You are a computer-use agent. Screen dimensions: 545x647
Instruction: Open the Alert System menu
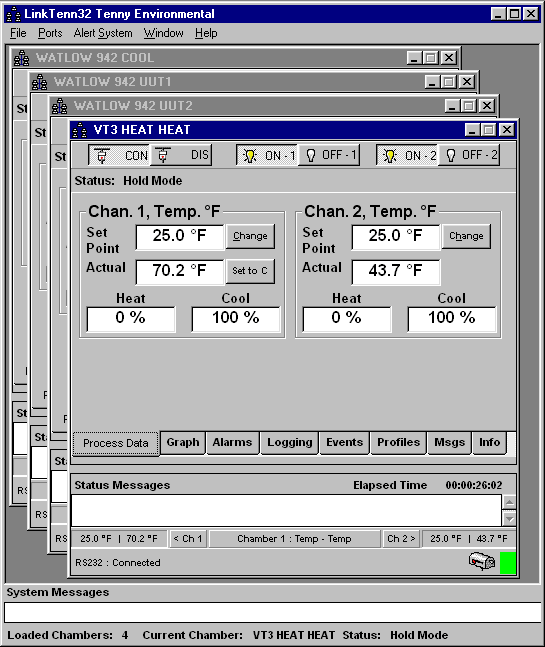[x=103, y=33]
